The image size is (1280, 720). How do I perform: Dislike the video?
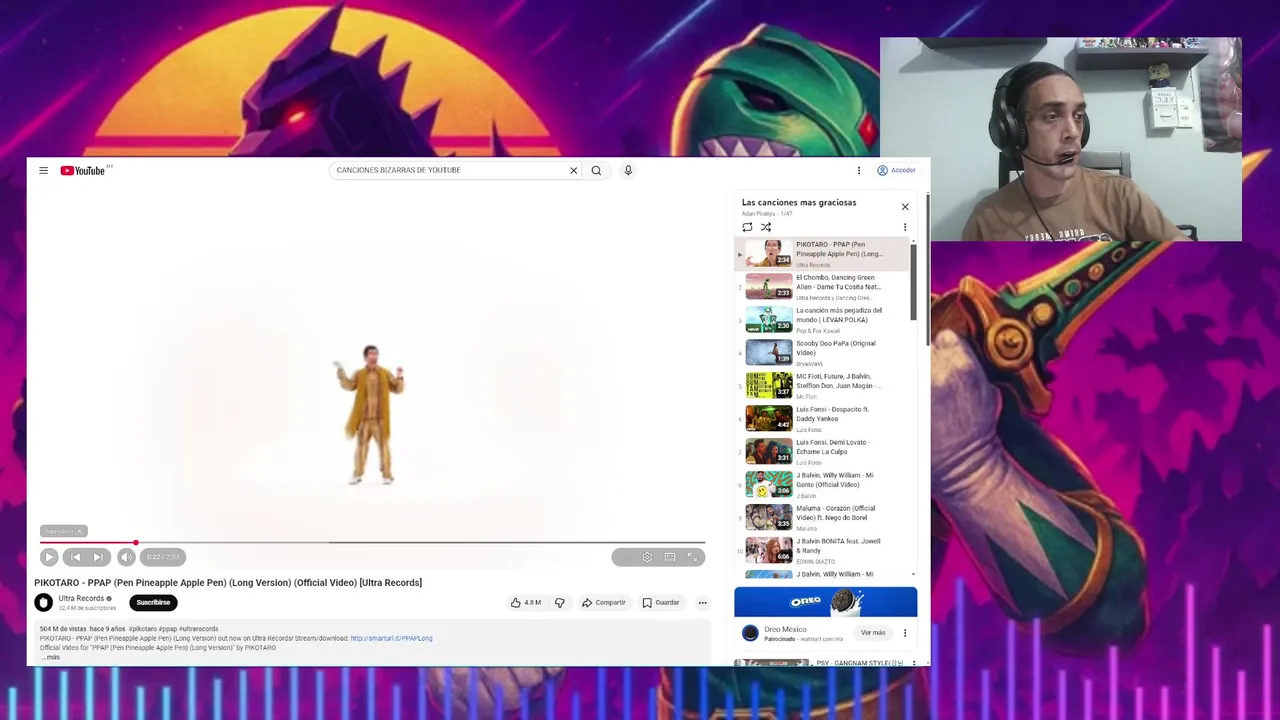coord(560,603)
